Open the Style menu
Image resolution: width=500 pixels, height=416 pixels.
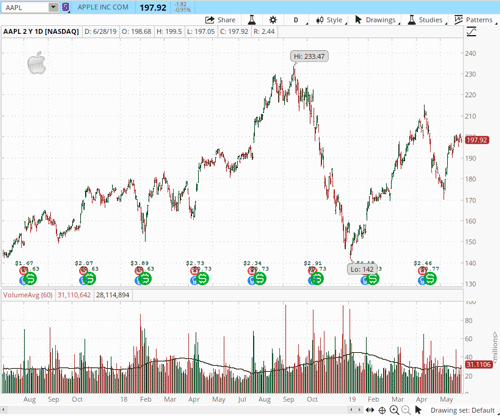pyautogui.click(x=329, y=20)
